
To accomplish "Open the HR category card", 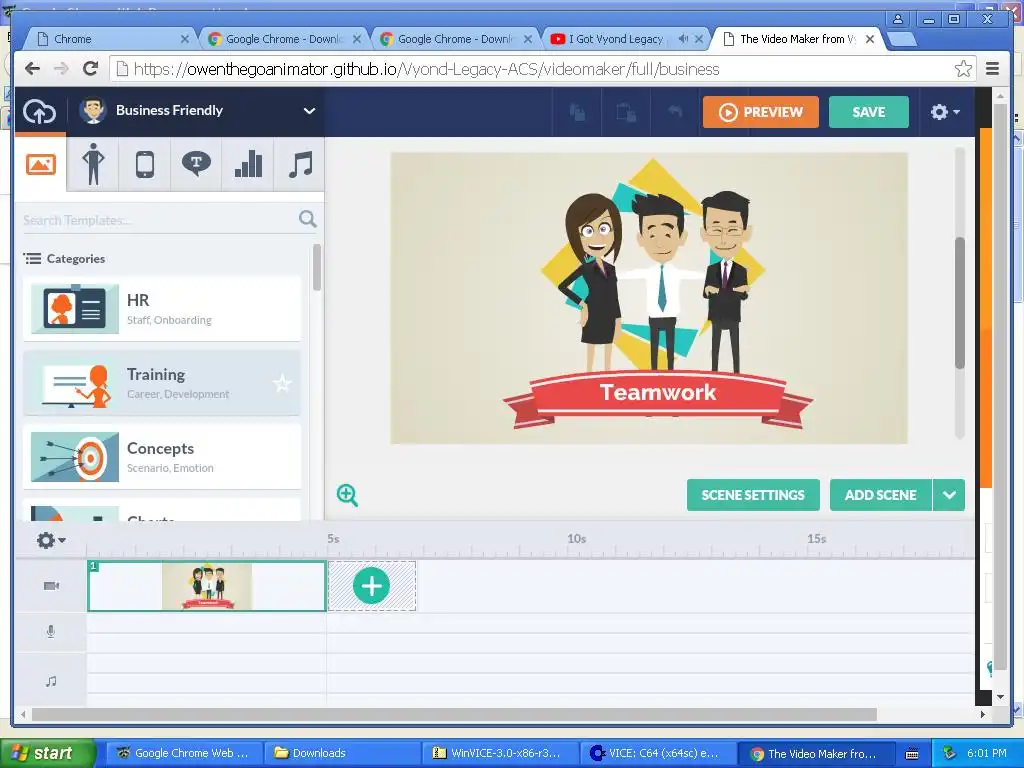I will point(162,308).
